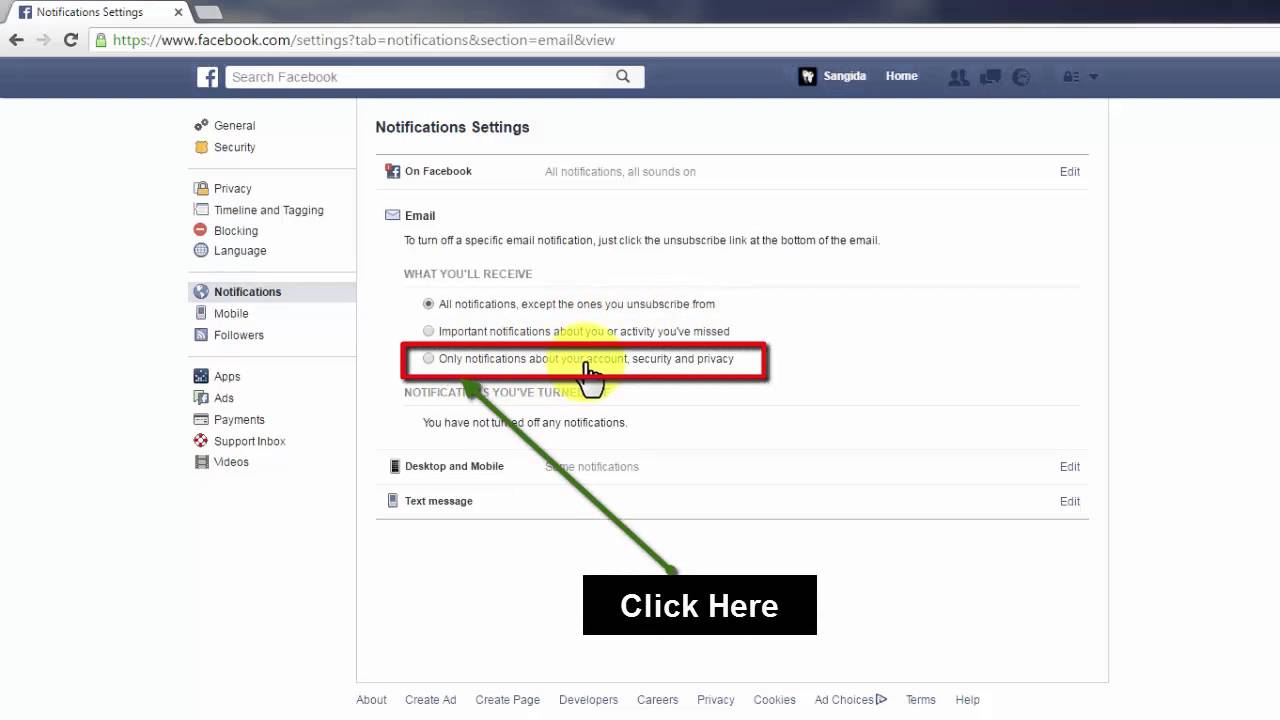Open Support Inbox
This screenshot has height=720, width=1280.
coord(249,441)
